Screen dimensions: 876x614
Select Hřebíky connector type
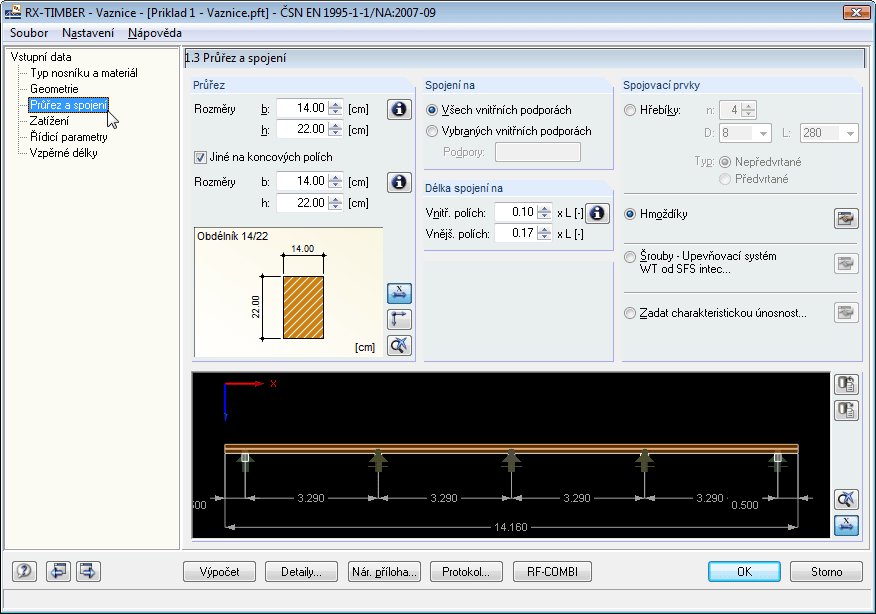click(630, 110)
